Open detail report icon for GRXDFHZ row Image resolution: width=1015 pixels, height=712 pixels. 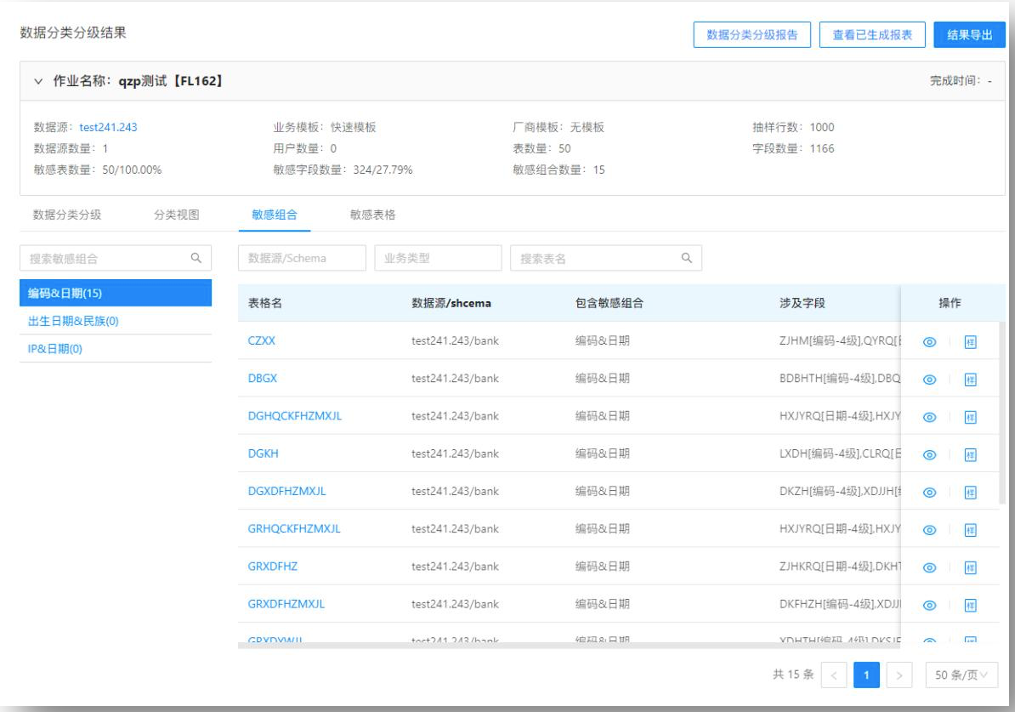(x=970, y=568)
